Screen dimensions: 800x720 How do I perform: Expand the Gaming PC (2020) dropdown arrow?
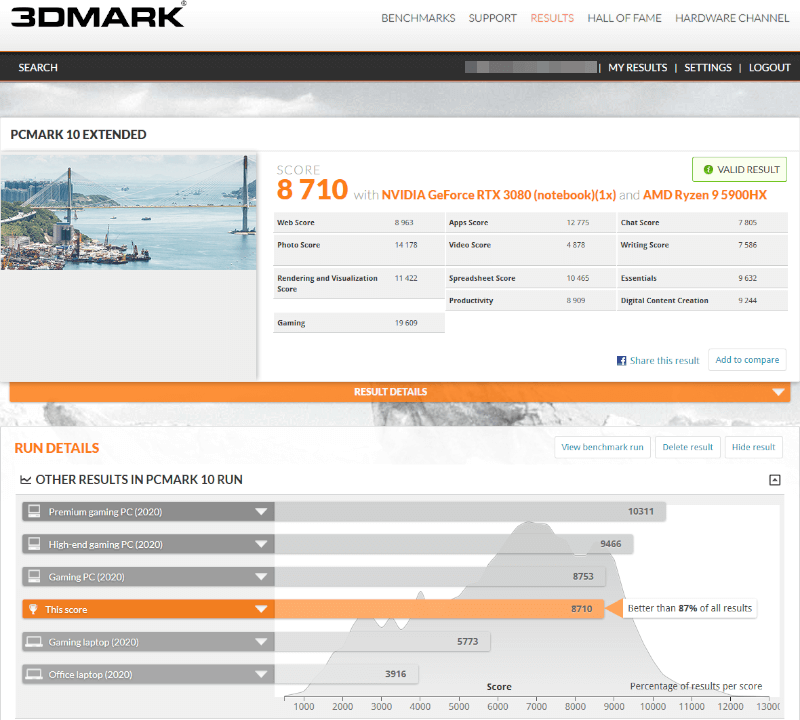click(261, 577)
